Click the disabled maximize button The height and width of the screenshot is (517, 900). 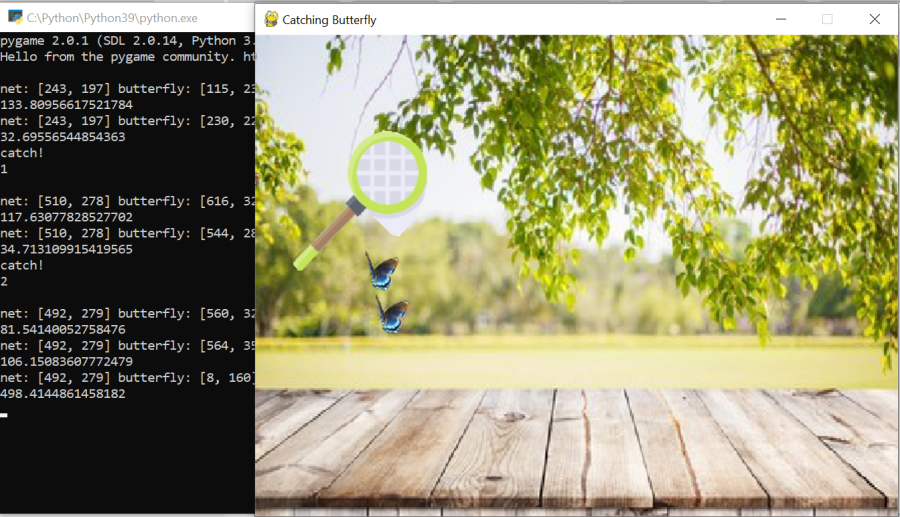827,19
